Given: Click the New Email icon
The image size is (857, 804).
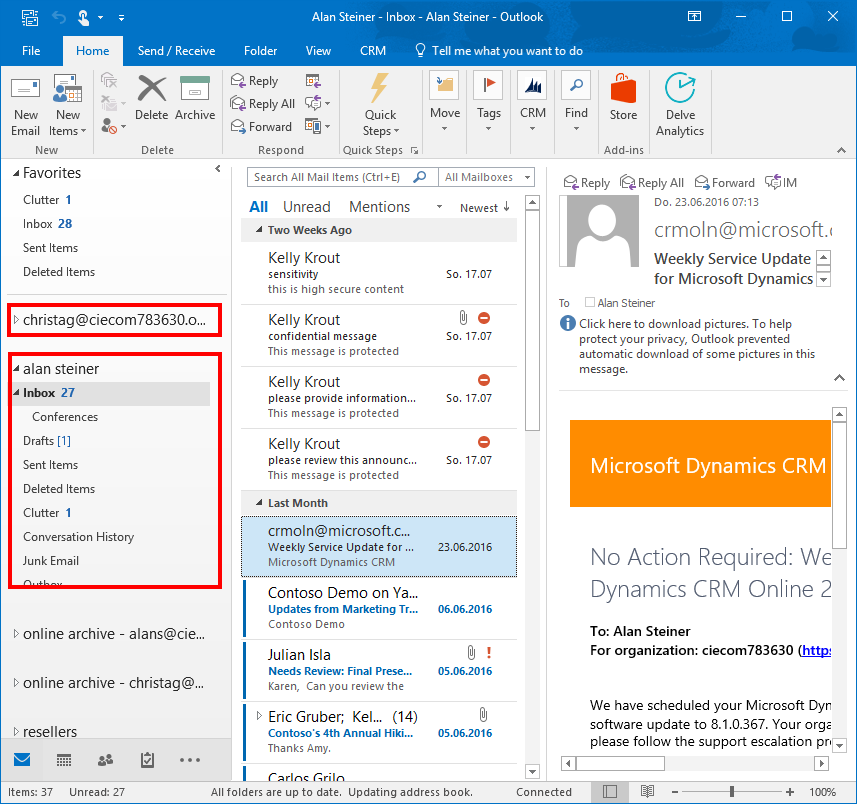Looking at the screenshot, I should click(25, 105).
